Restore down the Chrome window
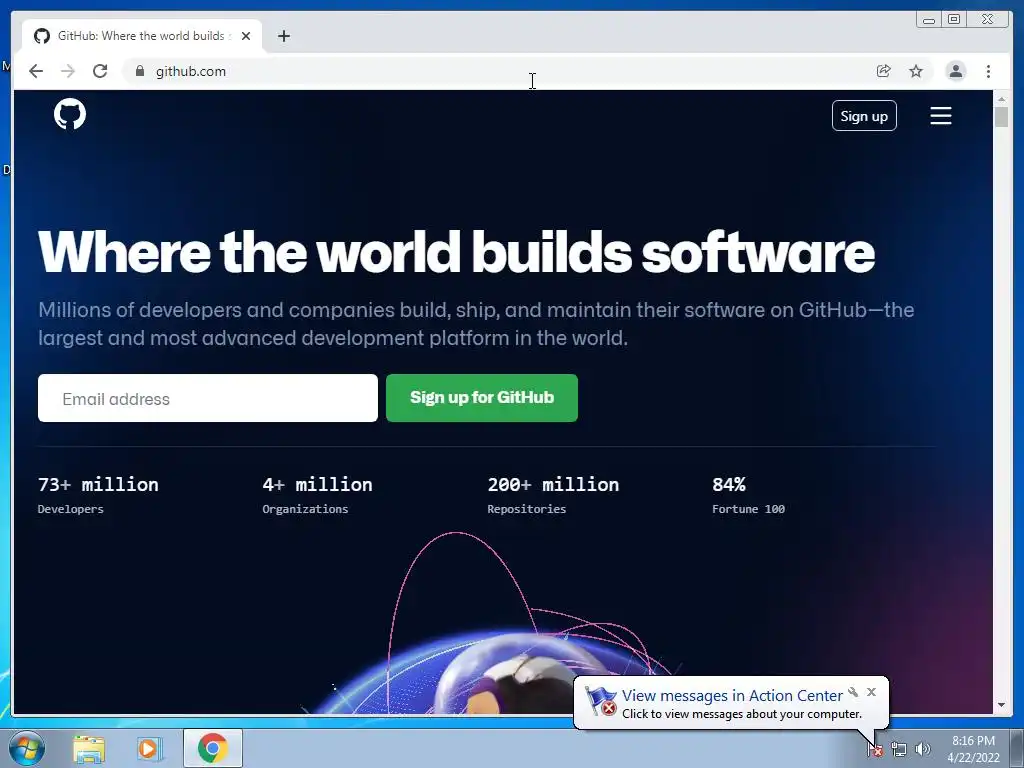The width and height of the screenshot is (1024, 768). click(x=954, y=20)
